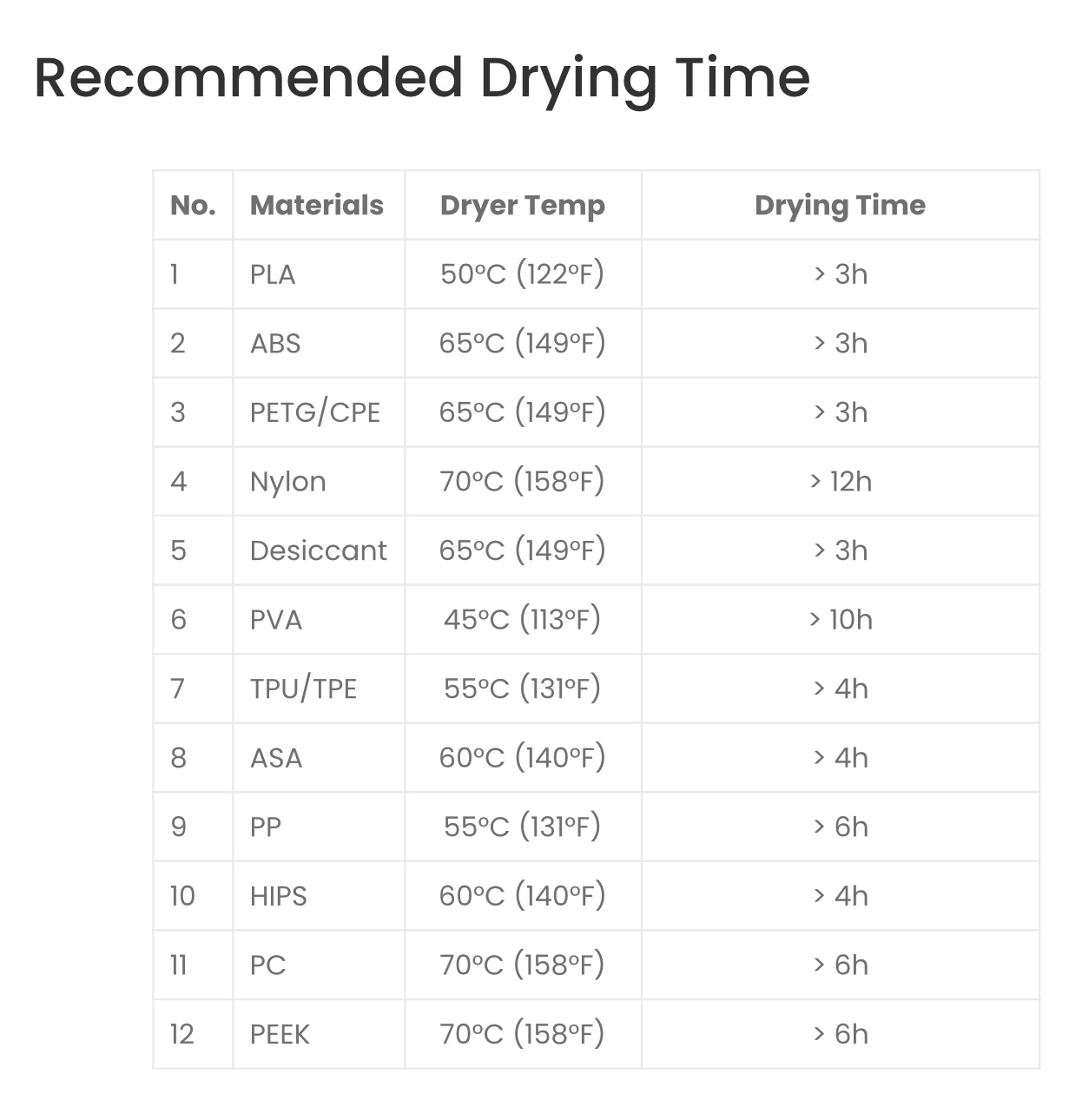The width and height of the screenshot is (1082, 1120).
Task: Click the 45°C (113°F) temperature cell
Action: click(x=523, y=620)
